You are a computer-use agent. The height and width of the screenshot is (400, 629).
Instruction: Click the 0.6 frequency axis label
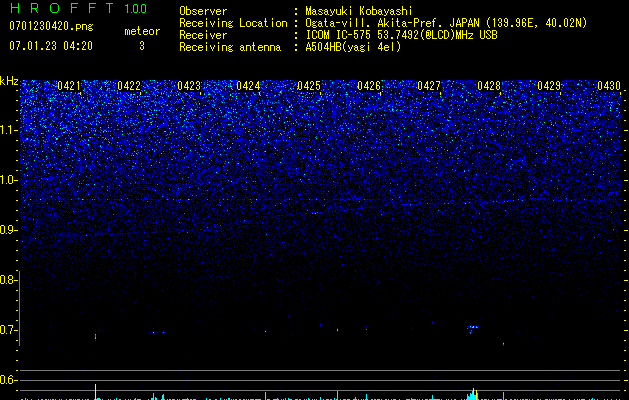[x=8, y=380]
